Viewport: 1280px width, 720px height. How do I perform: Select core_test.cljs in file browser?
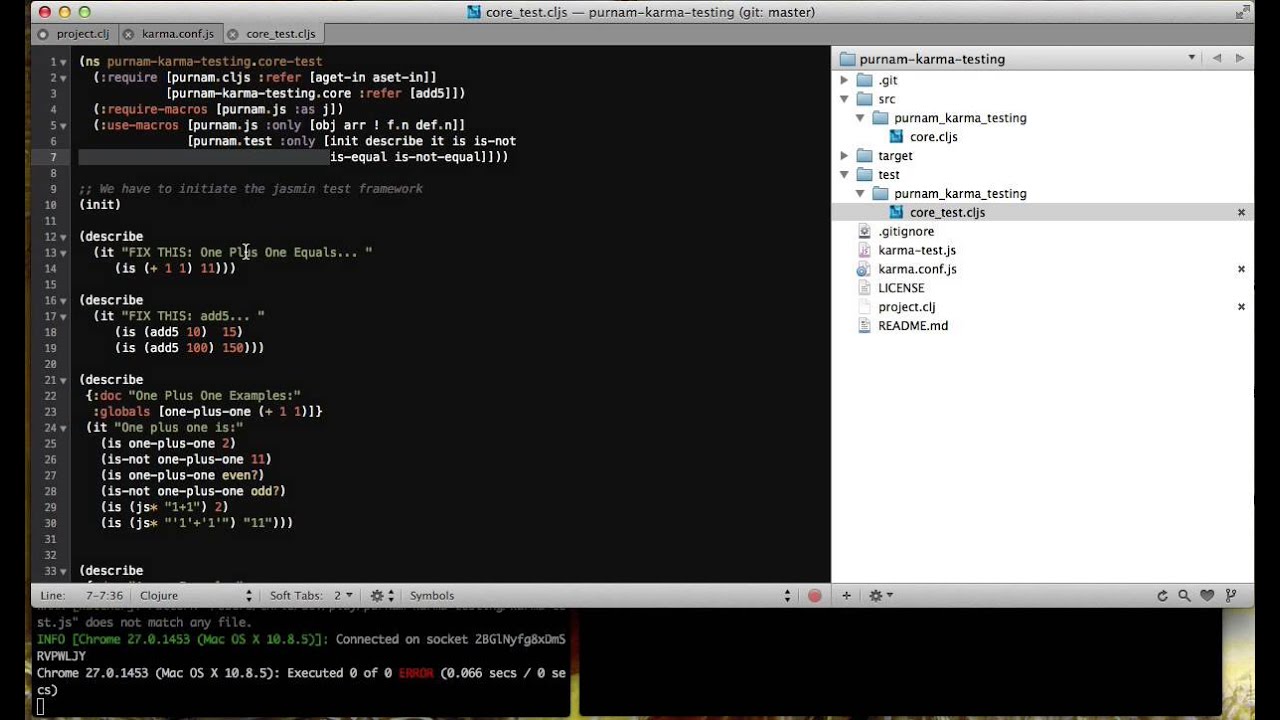pyautogui.click(x=947, y=212)
